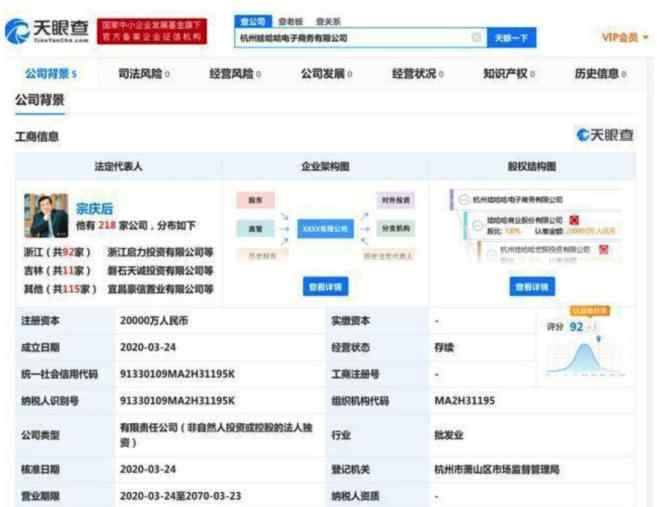Open 浙江启力投资有限公司等 link

pyautogui.click(x=160, y=252)
